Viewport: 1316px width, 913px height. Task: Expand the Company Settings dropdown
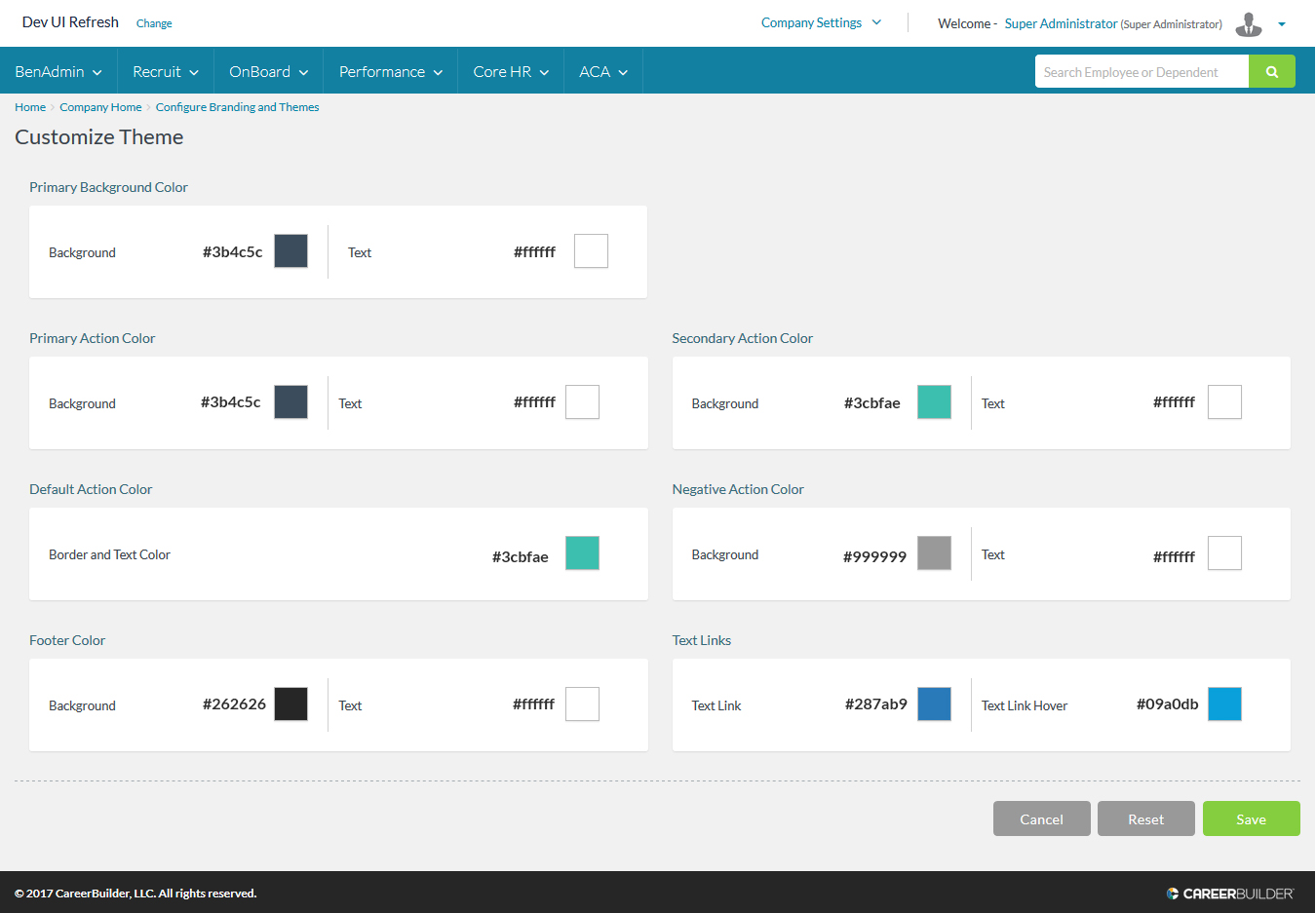pyautogui.click(x=821, y=22)
